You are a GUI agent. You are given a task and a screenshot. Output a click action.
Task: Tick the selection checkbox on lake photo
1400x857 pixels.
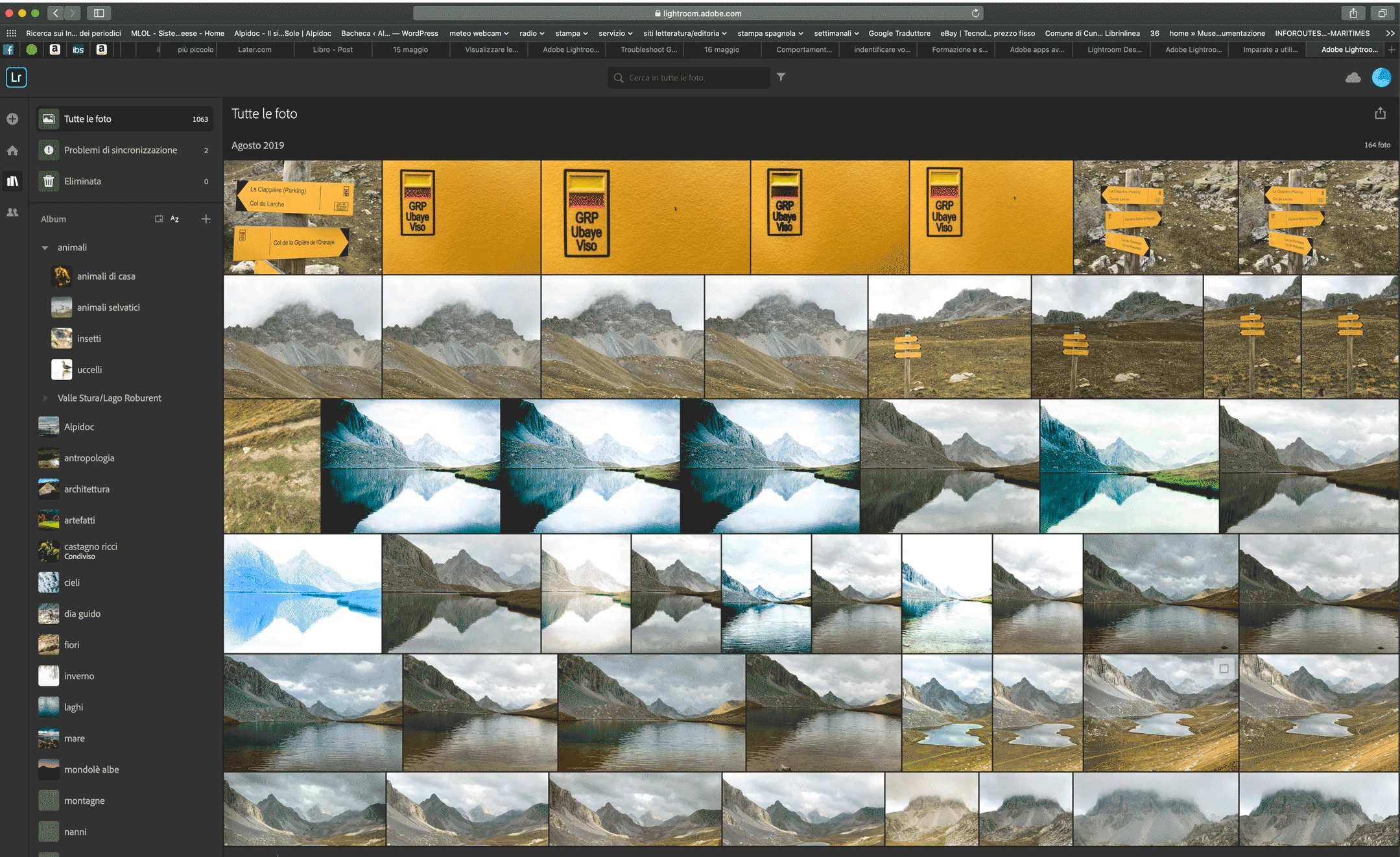[1224, 668]
